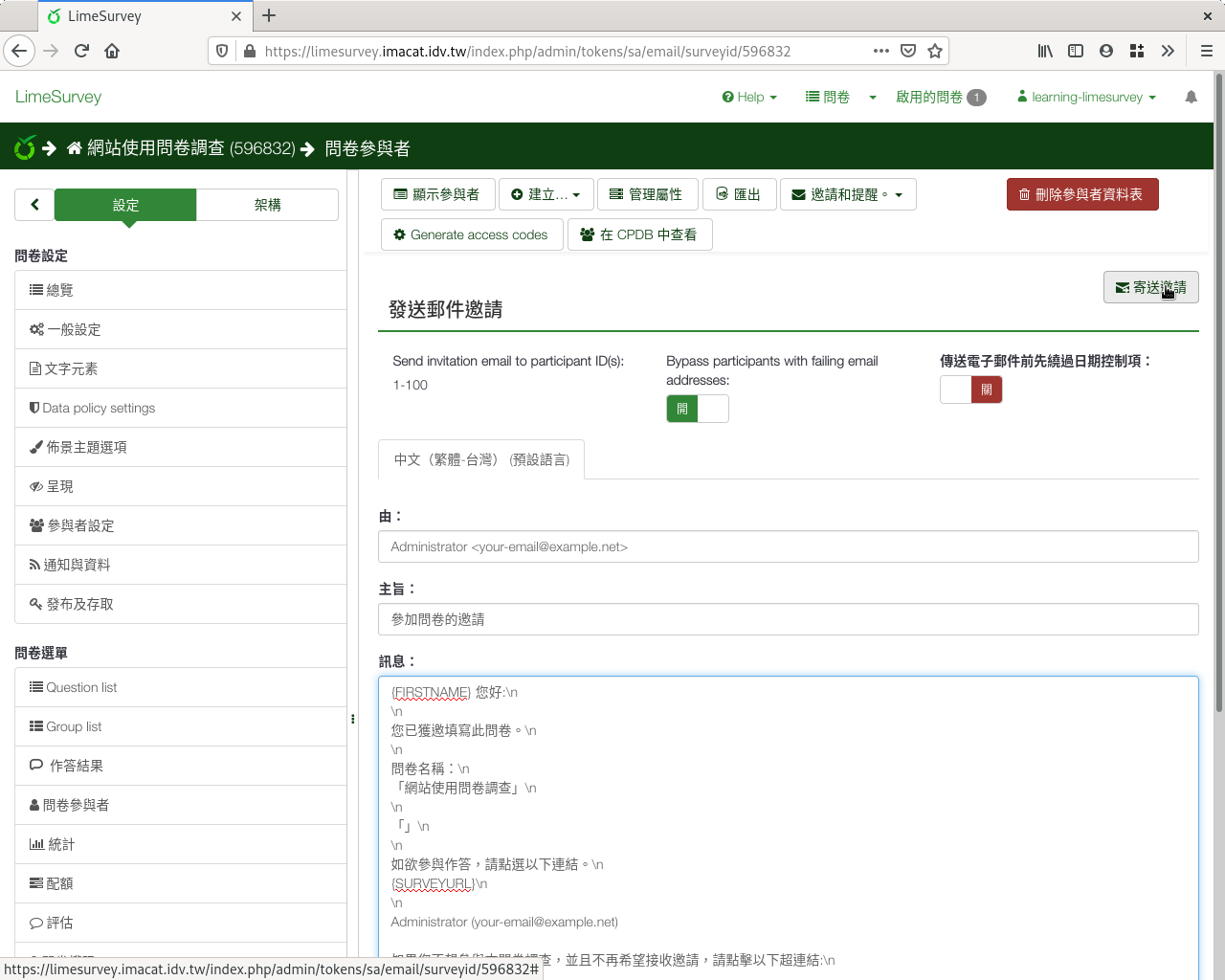
Task: Click the 由 sender input field
Action: 789,546
